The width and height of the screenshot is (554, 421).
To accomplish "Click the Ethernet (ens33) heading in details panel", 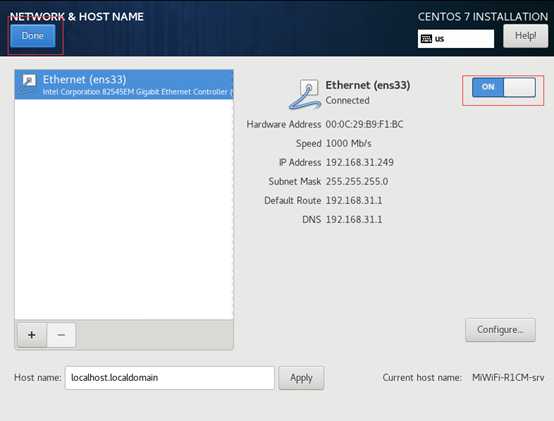I will (x=368, y=85).
